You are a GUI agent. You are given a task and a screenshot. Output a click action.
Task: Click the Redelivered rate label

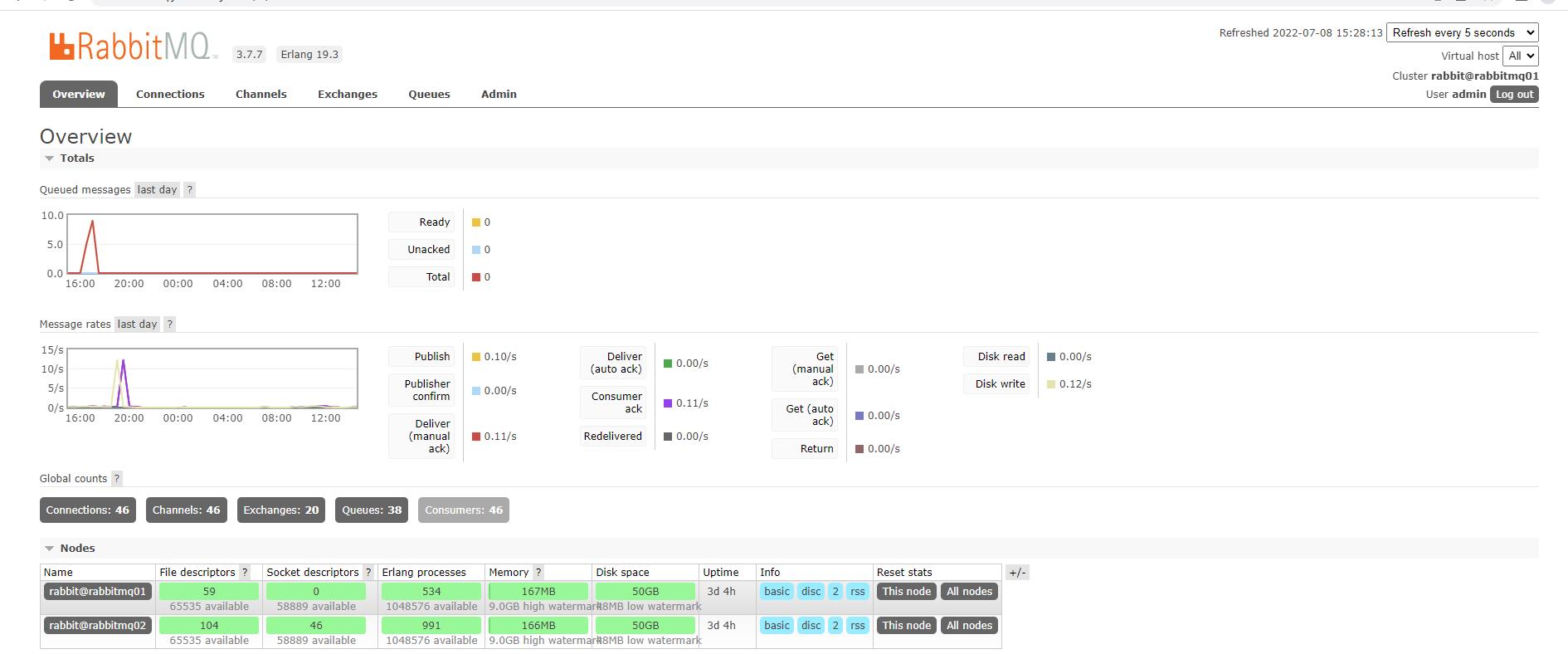pos(613,436)
